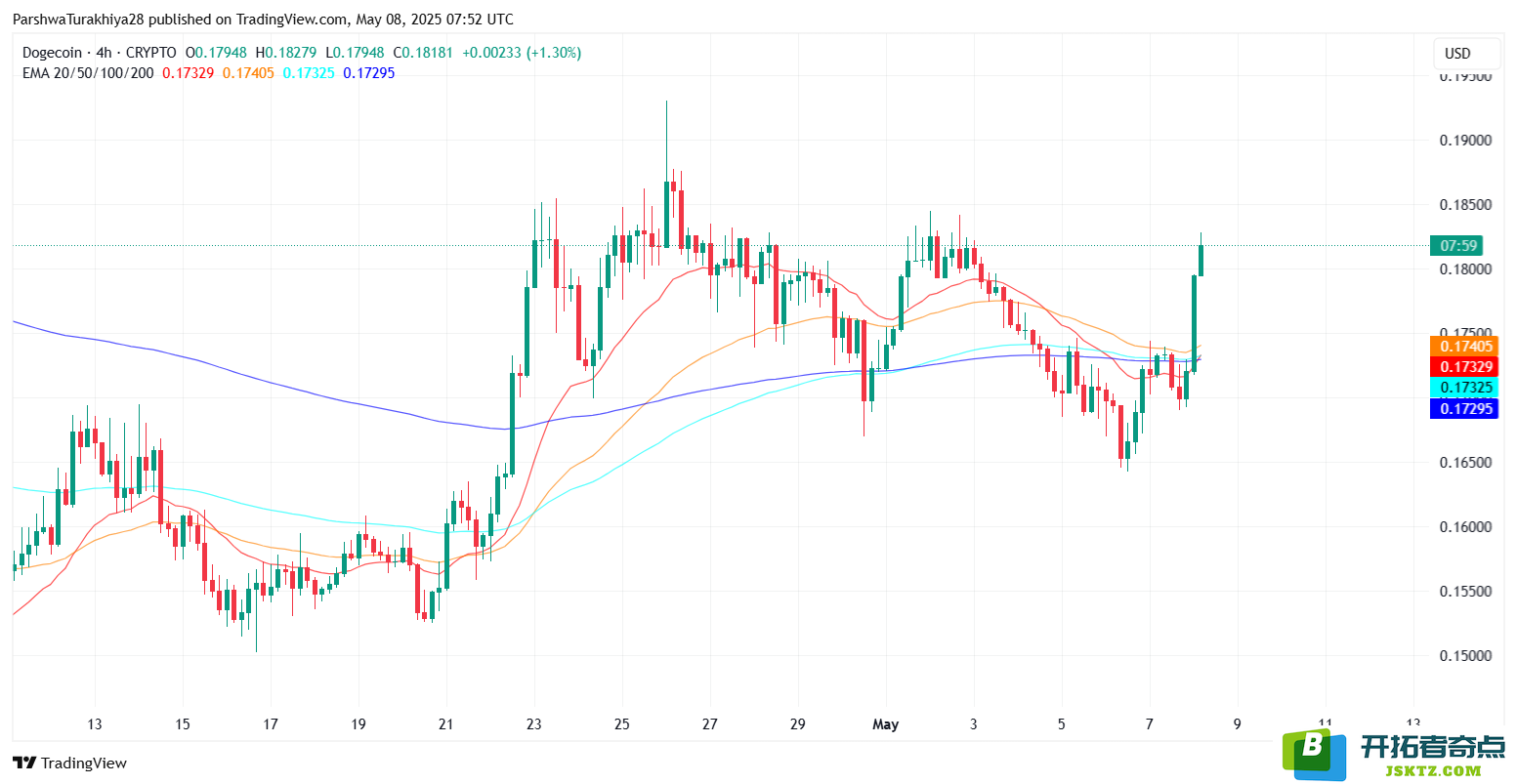1517x784 pixels.
Task: Click the cyan 0.17325 price axis tag
Action: [1463, 388]
